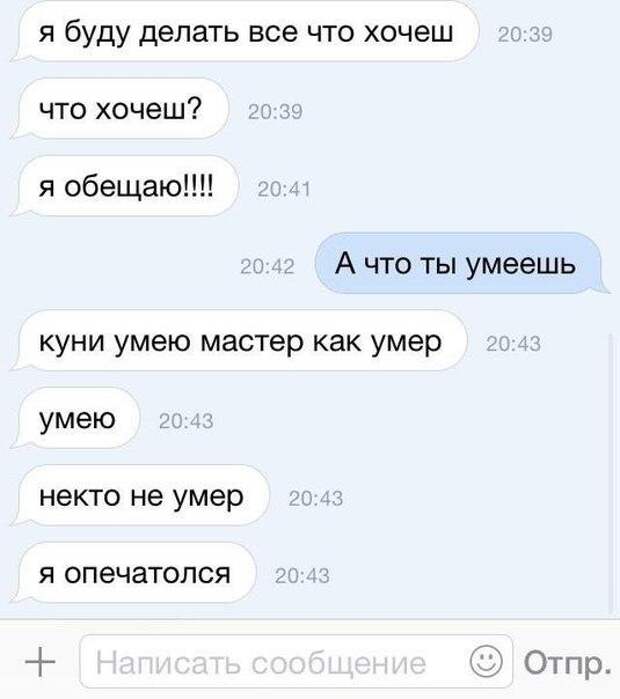Tap the 'я опечатолся' message bubble
The height and width of the screenshot is (699, 620).
(134, 573)
